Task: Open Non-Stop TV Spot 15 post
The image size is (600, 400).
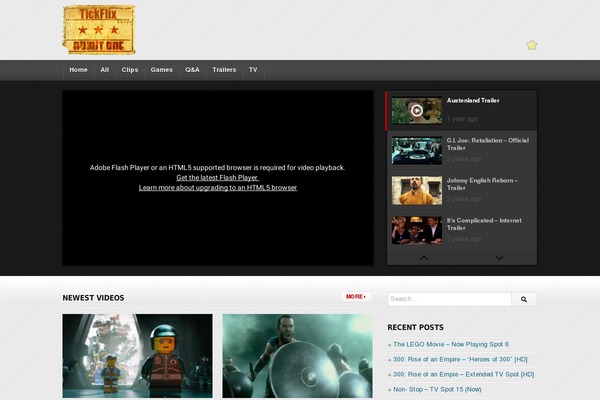Action: (437, 389)
